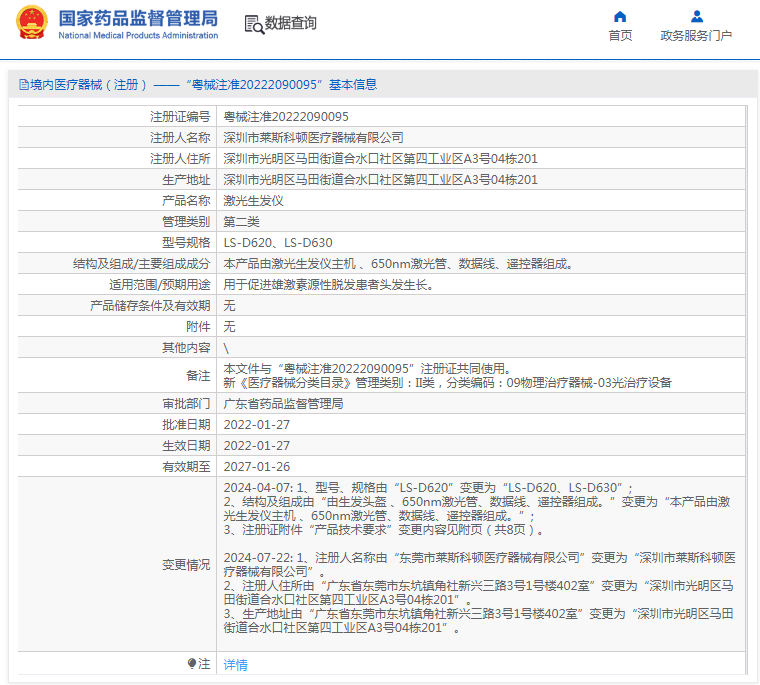This screenshot has height=685, width=760.
Task: Click registration number 粤械注准20222090095 value cell
Action: pyautogui.click(x=286, y=117)
